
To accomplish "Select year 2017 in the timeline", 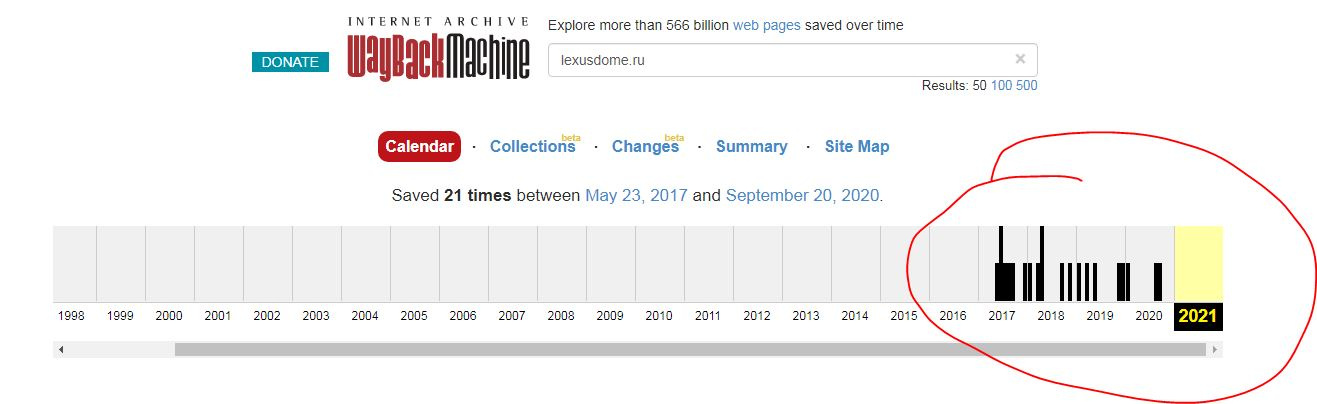I will tap(1002, 316).
